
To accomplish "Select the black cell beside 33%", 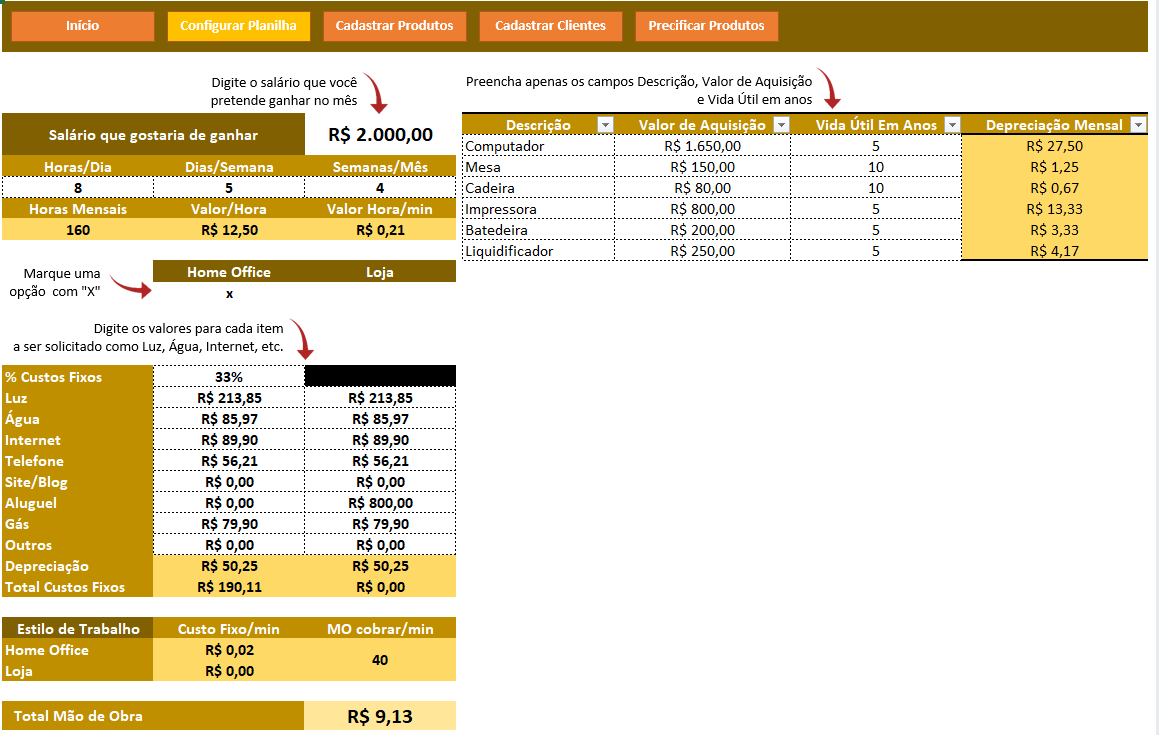I will [x=380, y=376].
